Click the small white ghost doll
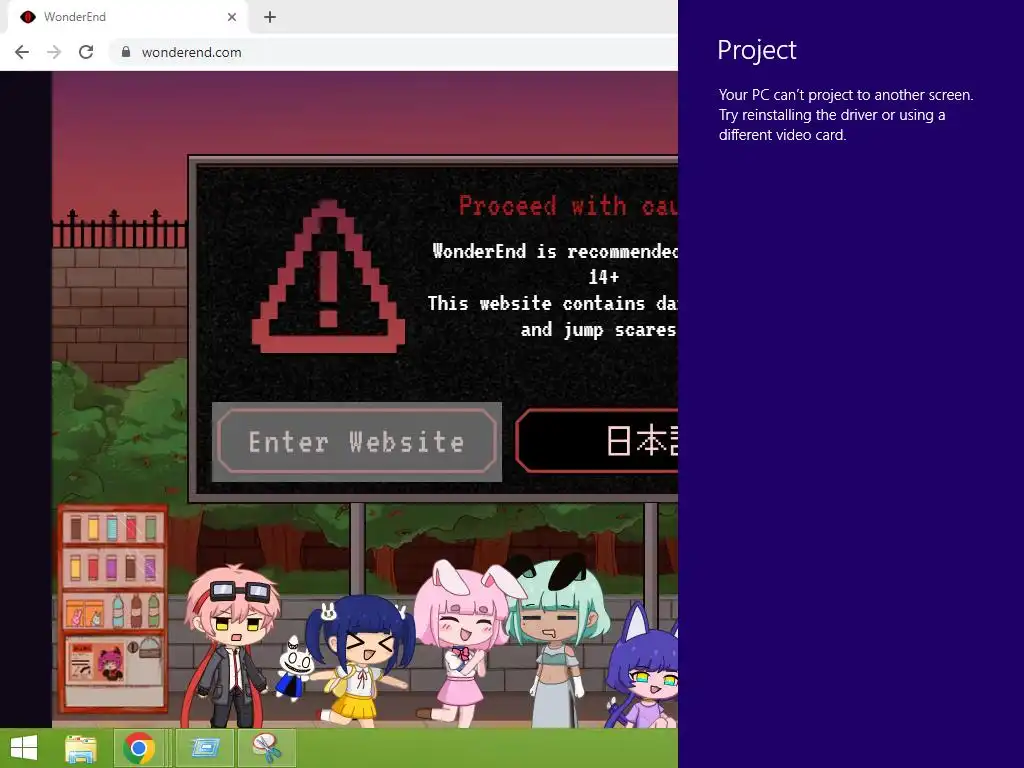The width and height of the screenshot is (1024, 768). [295, 669]
